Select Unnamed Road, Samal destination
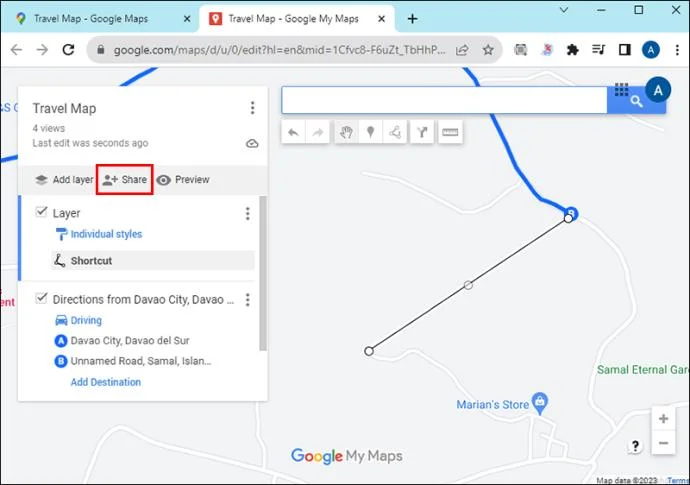 tap(141, 361)
